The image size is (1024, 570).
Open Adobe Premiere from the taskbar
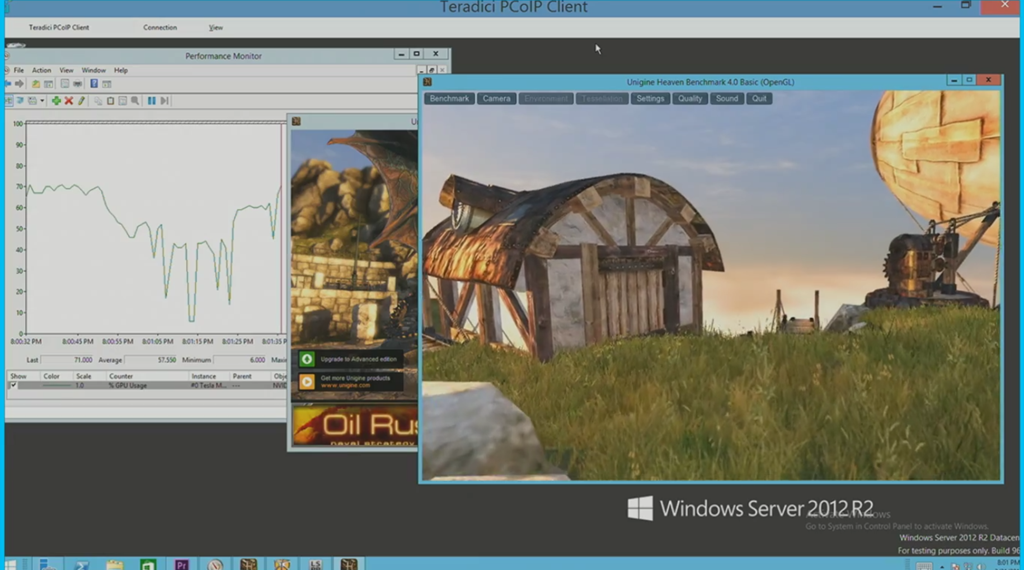pos(181,564)
